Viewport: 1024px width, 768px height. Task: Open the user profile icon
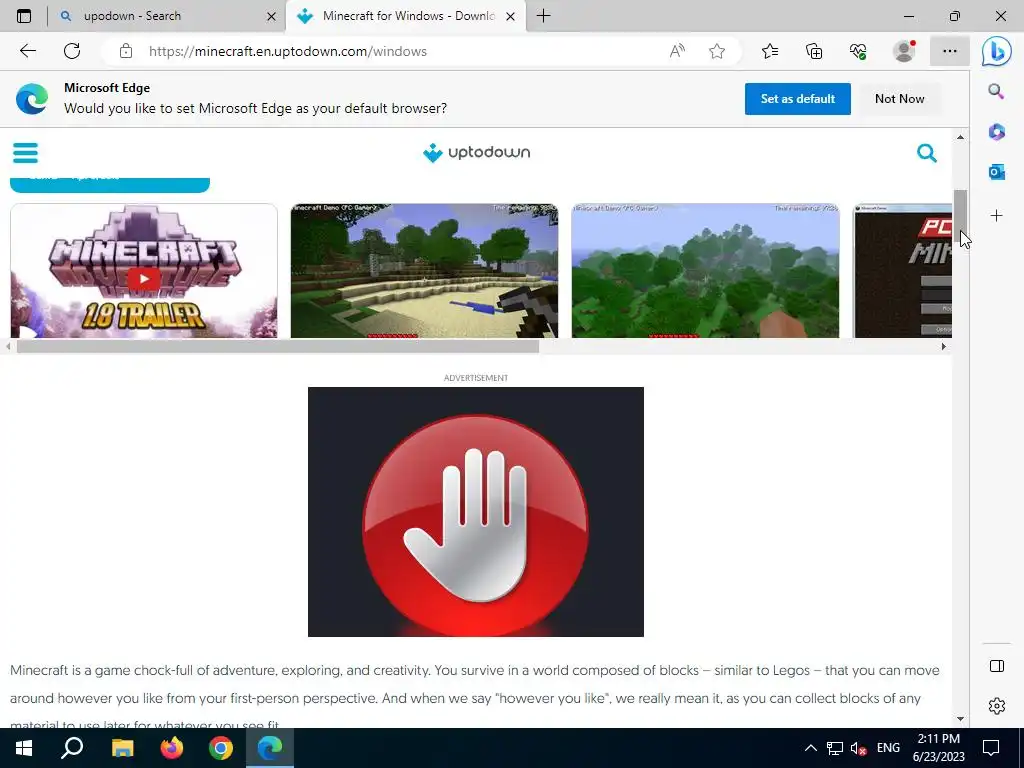(x=904, y=51)
